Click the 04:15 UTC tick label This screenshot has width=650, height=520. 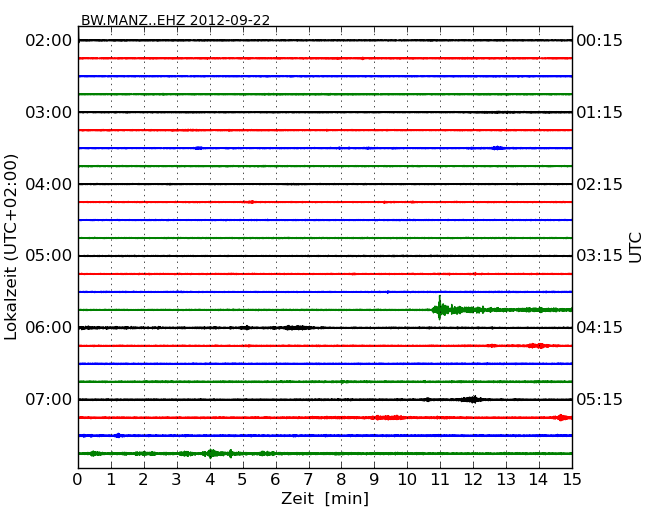click(x=599, y=328)
